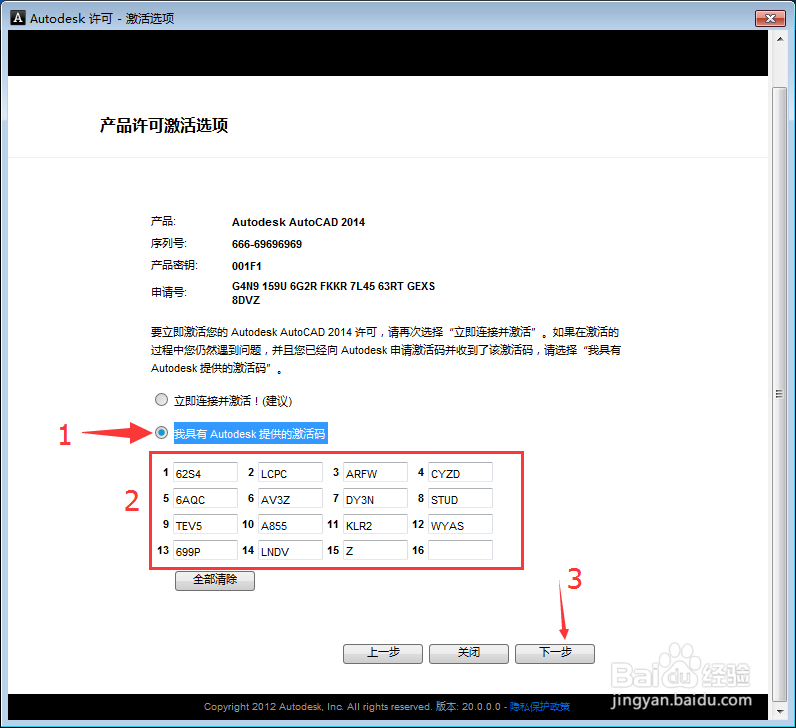Click the 序列号 label
796x728 pixels.
(169, 244)
